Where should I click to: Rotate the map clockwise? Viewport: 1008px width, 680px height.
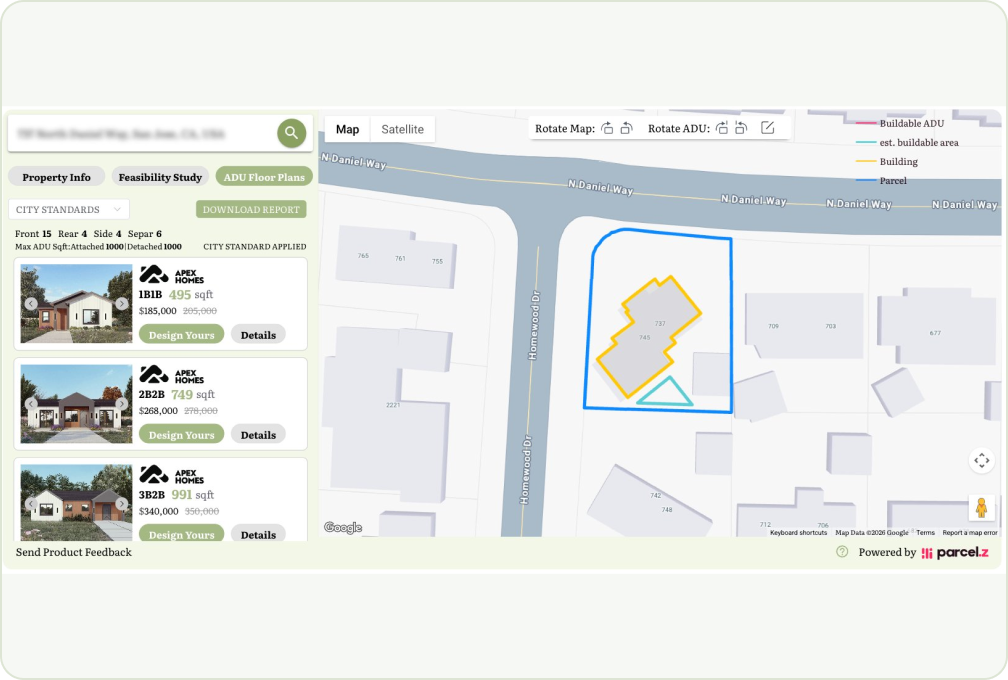[608, 128]
